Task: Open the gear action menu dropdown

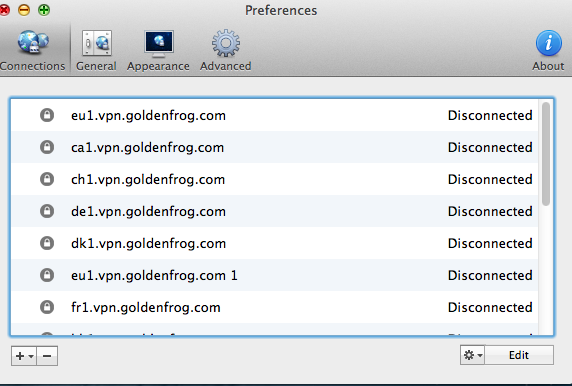Action: [x=472, y=355]
